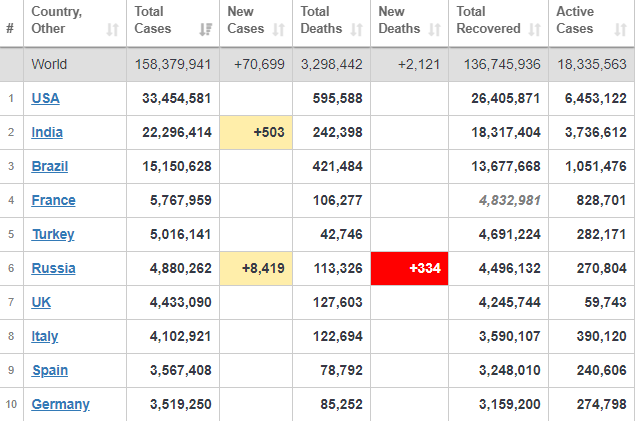Select Brazil total deaths 421,484
The image size is (635, 421).
tap(337, 166)
